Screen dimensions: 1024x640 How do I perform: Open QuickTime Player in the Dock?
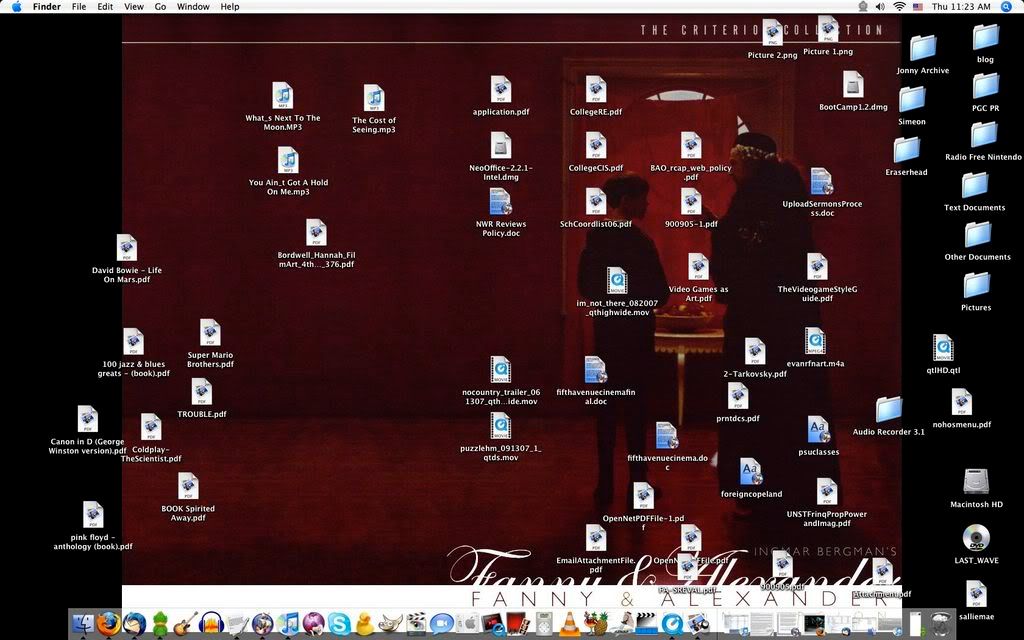pyautogui.click(x=672, y=624)
